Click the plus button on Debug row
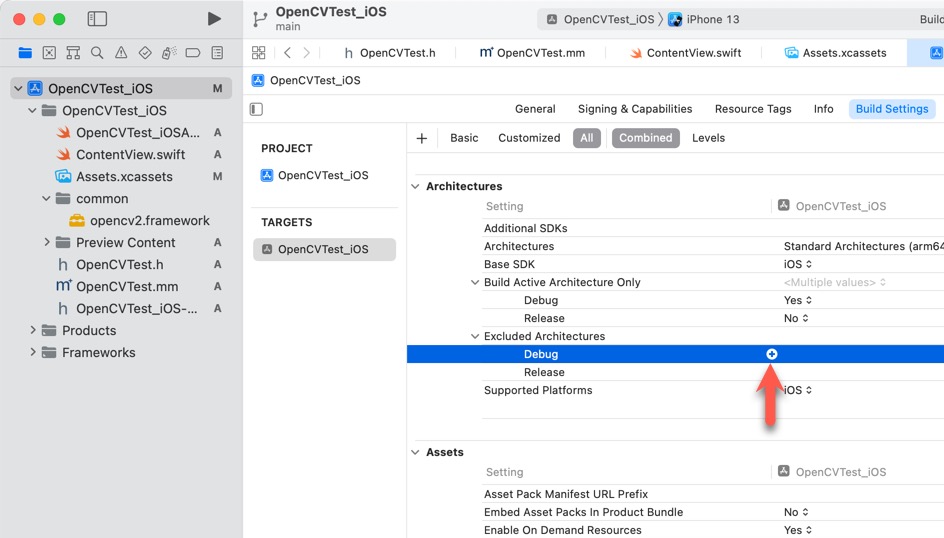The image size is (944, 538). (772, 354)
